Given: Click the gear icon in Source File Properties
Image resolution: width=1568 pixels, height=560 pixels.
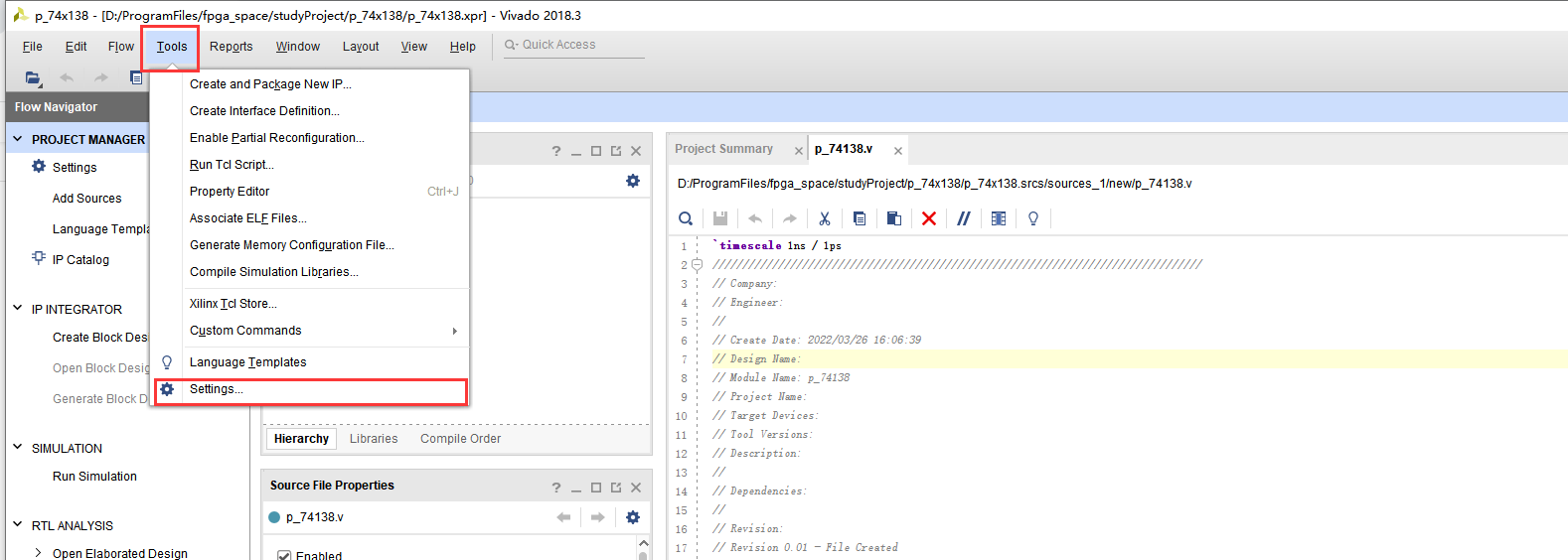Looking at the screenshot, I should pos(633,517).
